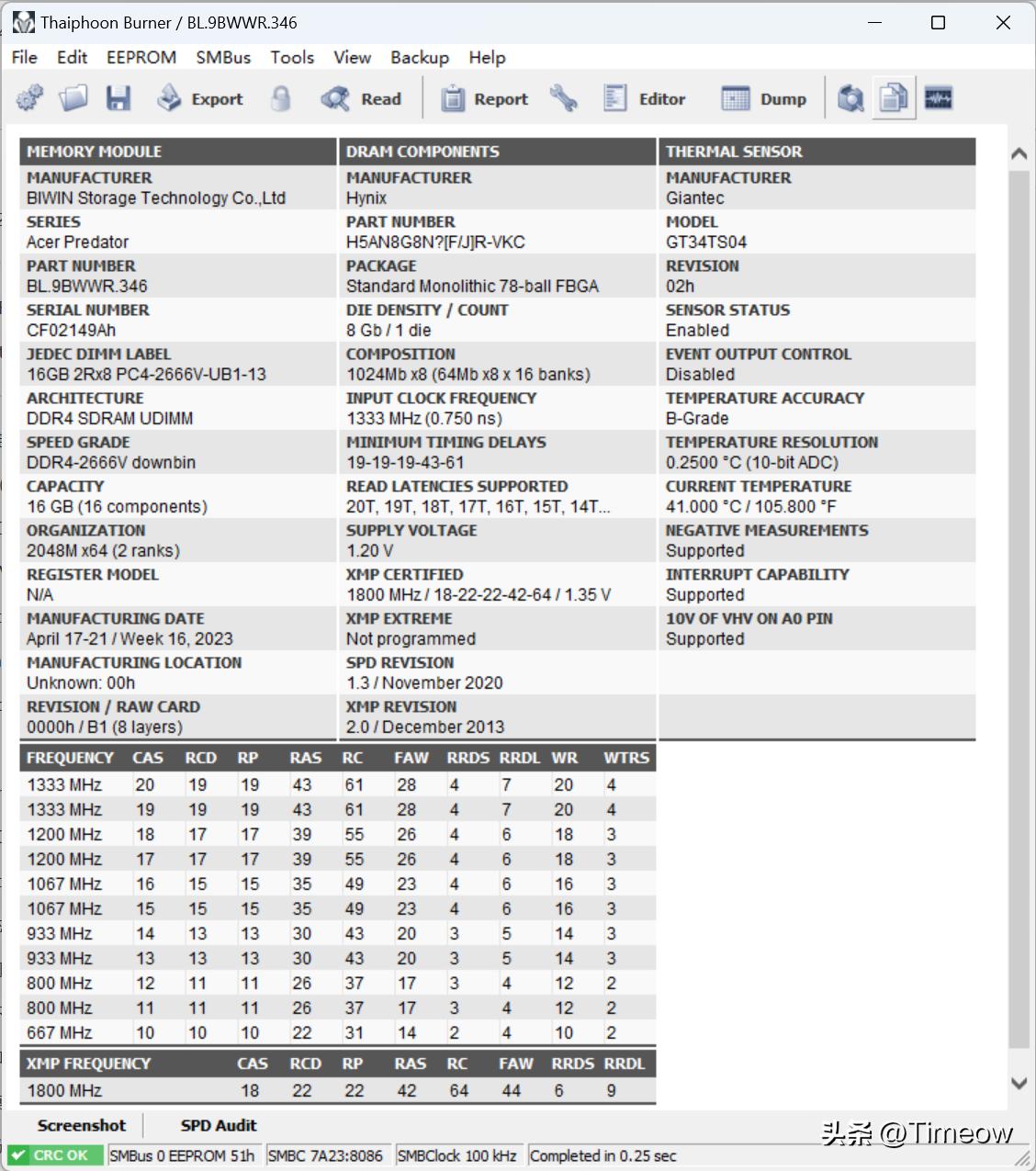Click the magnifier search icon in the toolbar
This screenshot has height=1171, width=1036.
pos(850,98)
